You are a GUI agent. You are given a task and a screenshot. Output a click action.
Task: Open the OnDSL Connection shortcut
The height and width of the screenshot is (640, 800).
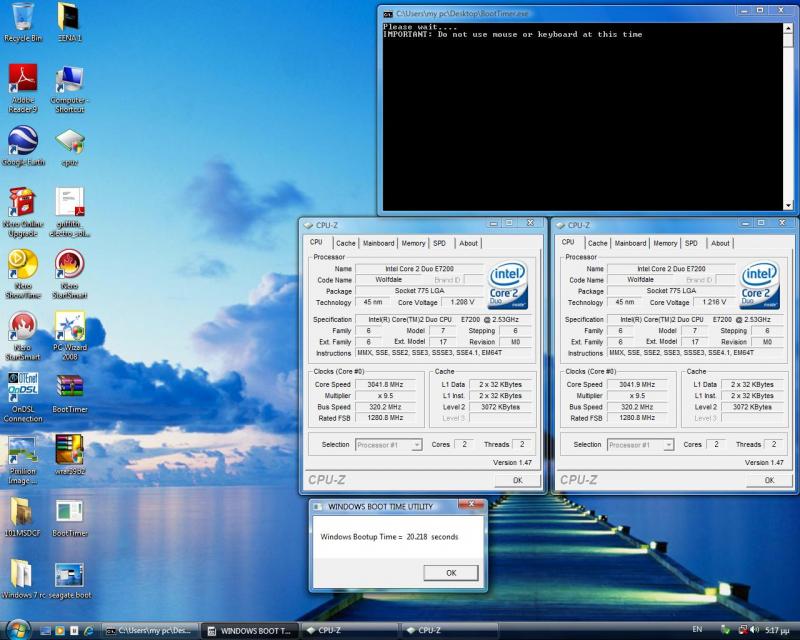(22, 398)
